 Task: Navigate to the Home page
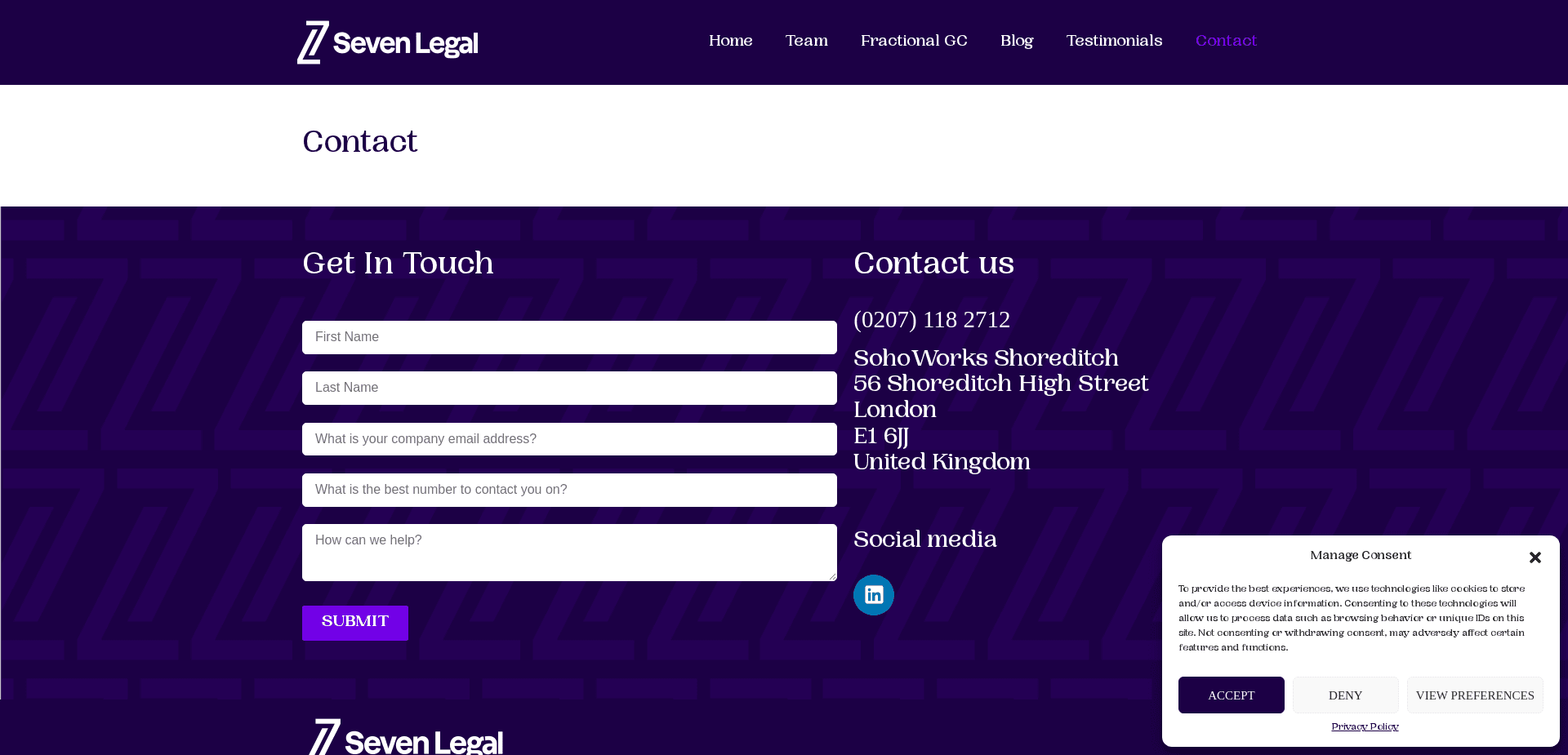730,41
